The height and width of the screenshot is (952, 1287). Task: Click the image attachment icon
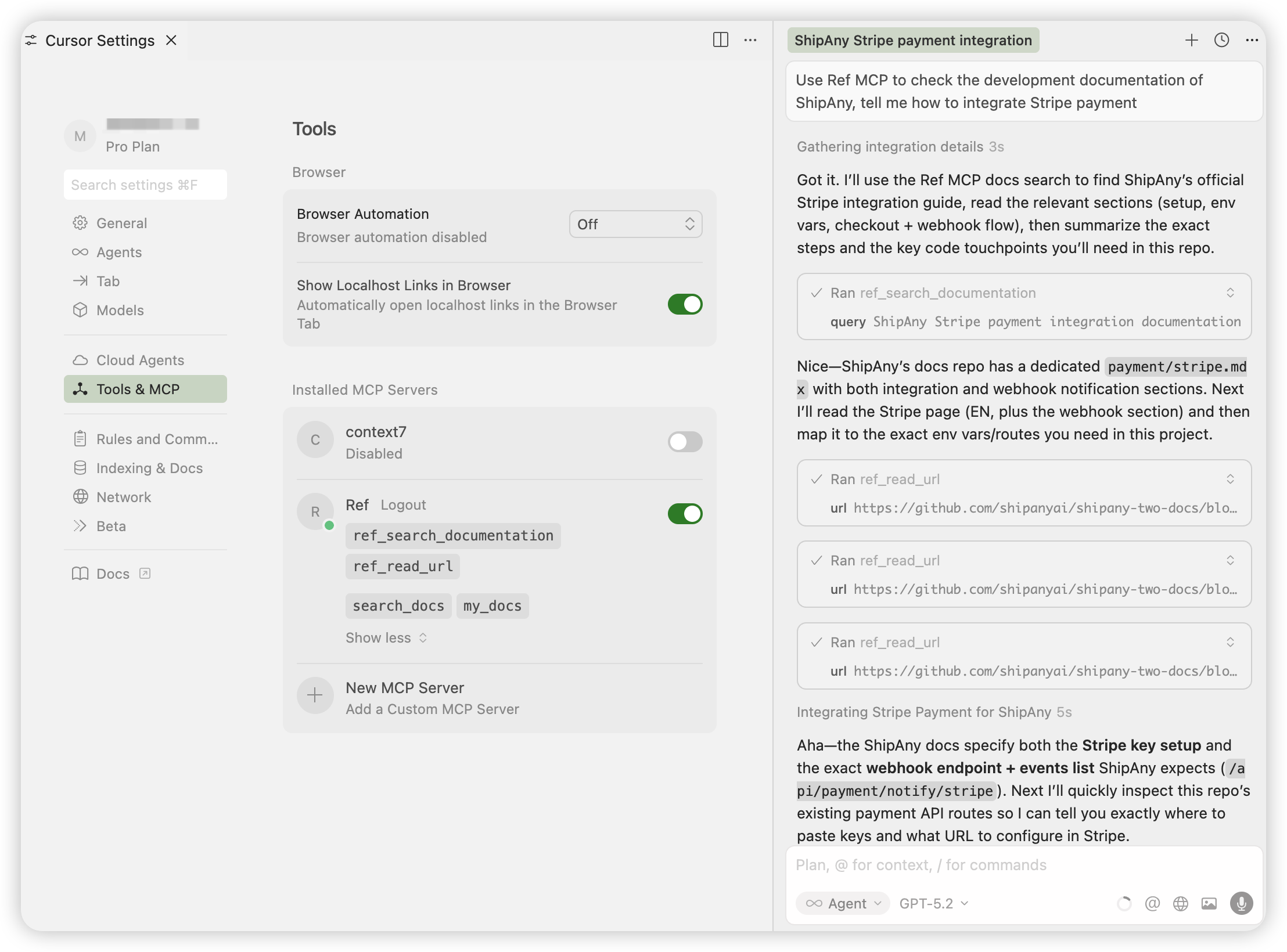(1209, 903)
